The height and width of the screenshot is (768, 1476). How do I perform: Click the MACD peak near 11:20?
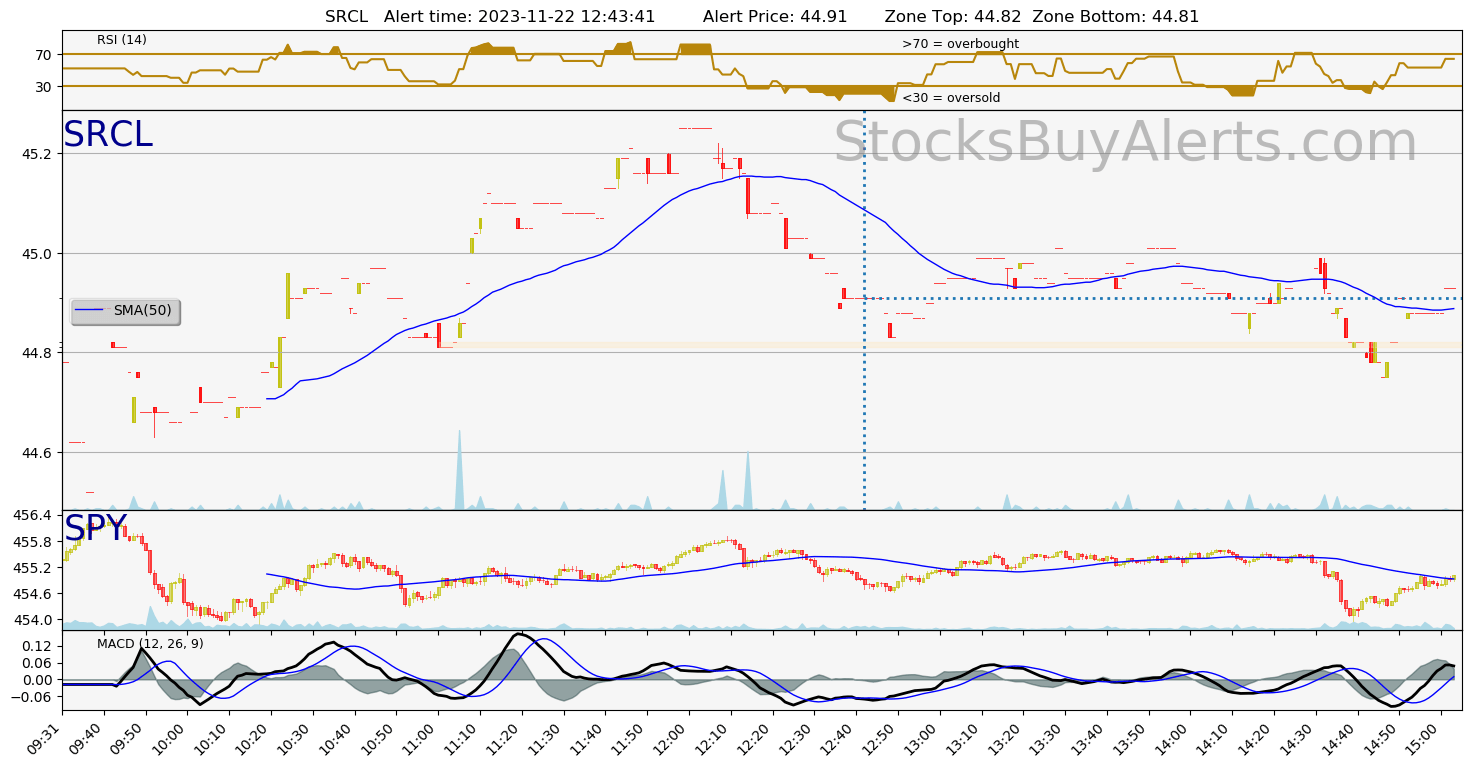[518, 635]
